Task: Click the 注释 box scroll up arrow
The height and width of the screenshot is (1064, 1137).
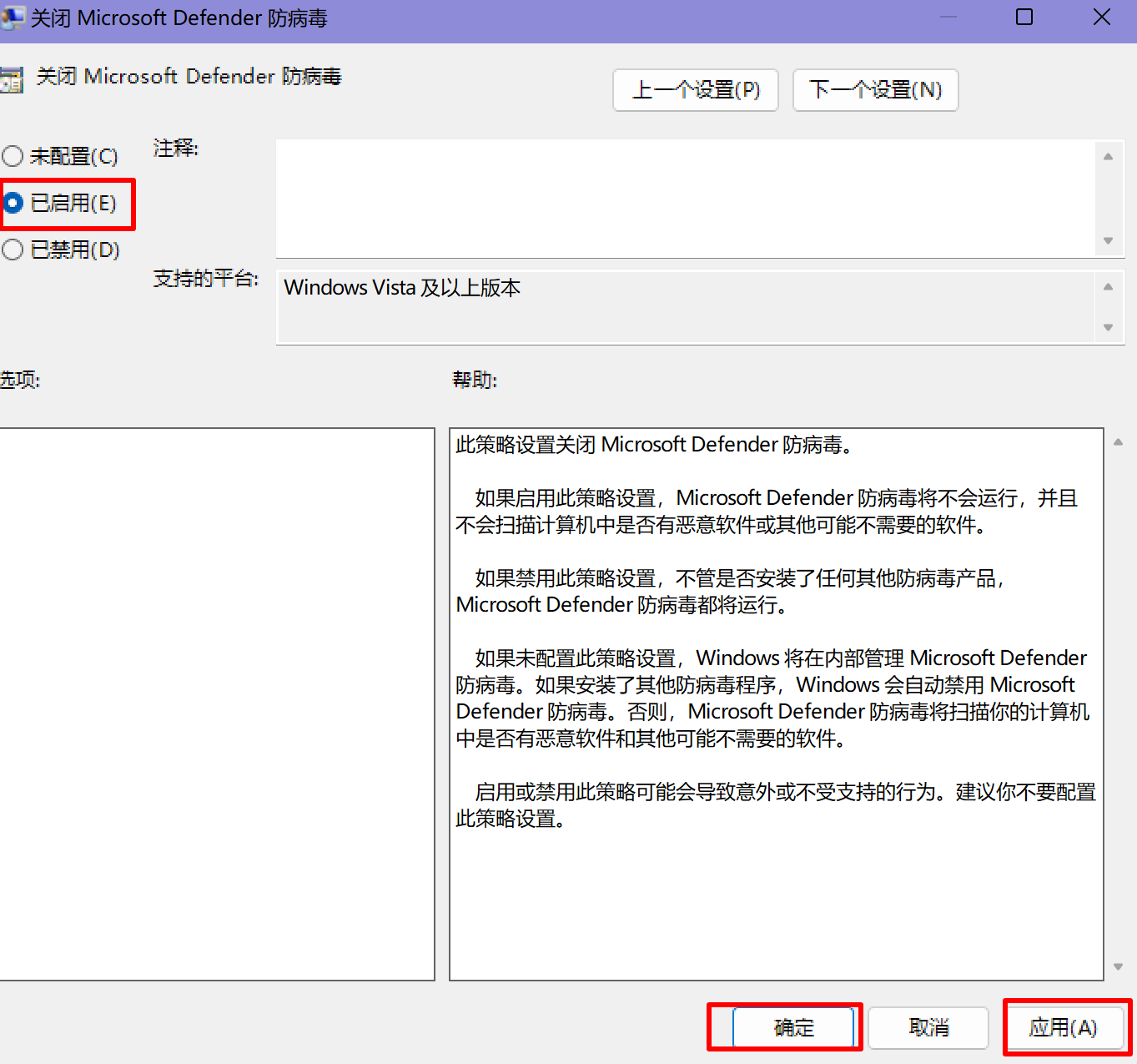Action: (1108, 156)
